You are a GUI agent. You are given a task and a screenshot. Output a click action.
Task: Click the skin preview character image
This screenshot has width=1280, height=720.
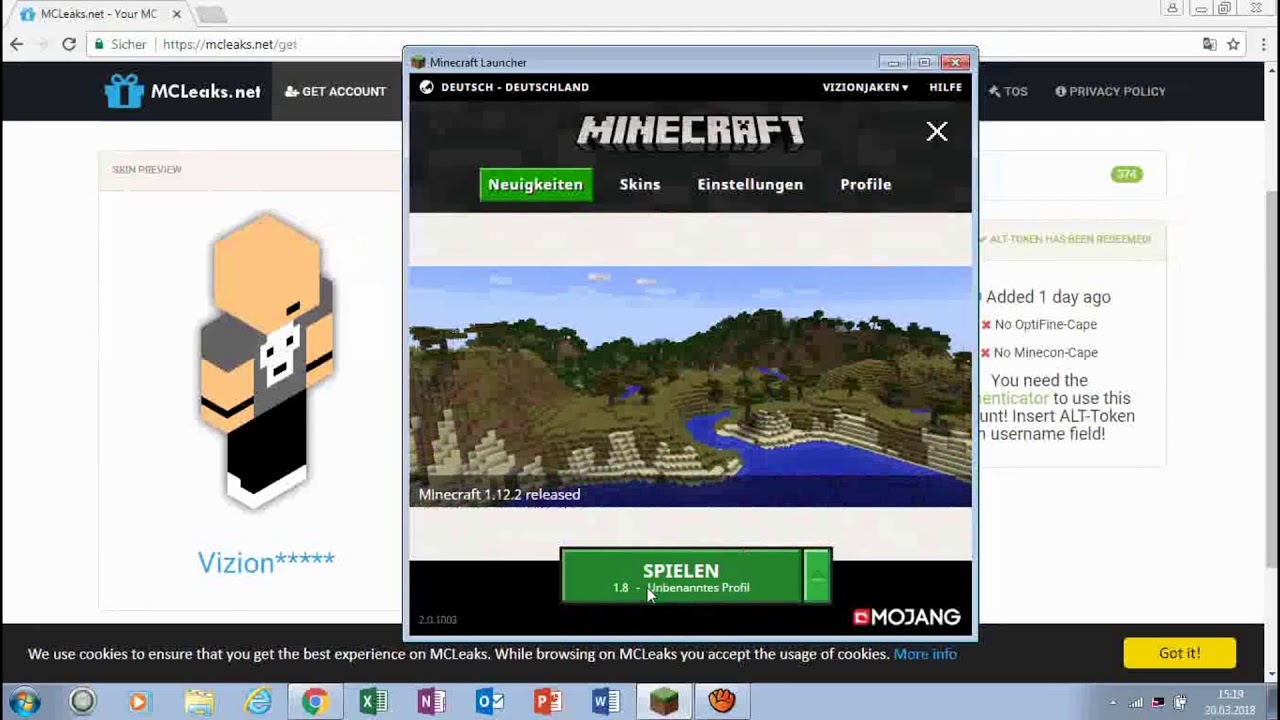click(268, 360)
